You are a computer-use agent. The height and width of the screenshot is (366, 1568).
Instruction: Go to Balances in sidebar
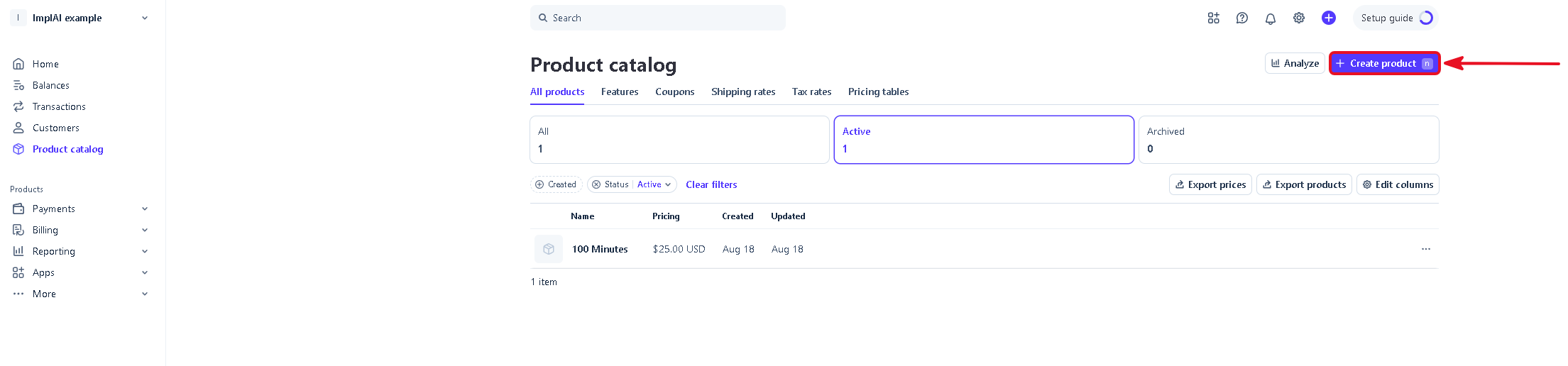tap(51, 85)
